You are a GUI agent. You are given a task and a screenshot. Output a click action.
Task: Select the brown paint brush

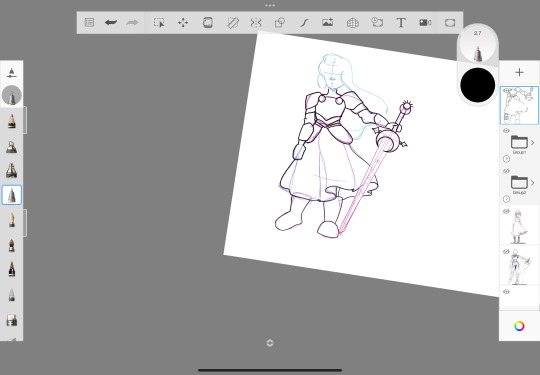12,245
